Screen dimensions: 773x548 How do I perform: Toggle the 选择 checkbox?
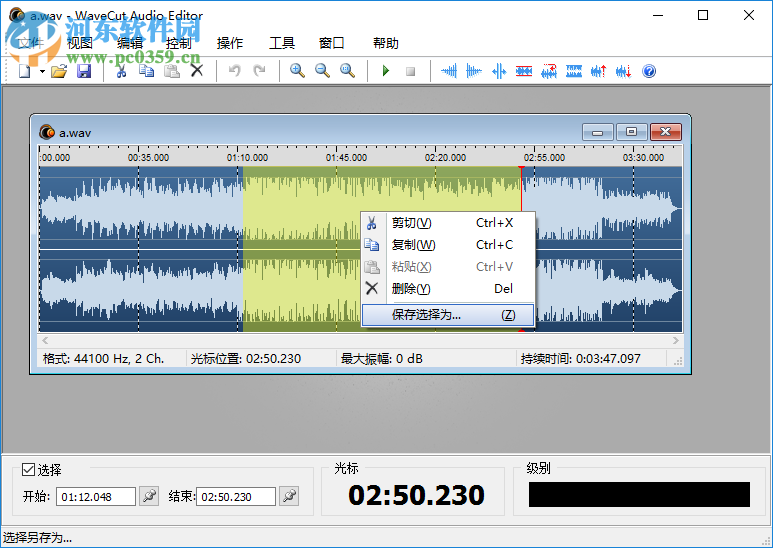29,470
